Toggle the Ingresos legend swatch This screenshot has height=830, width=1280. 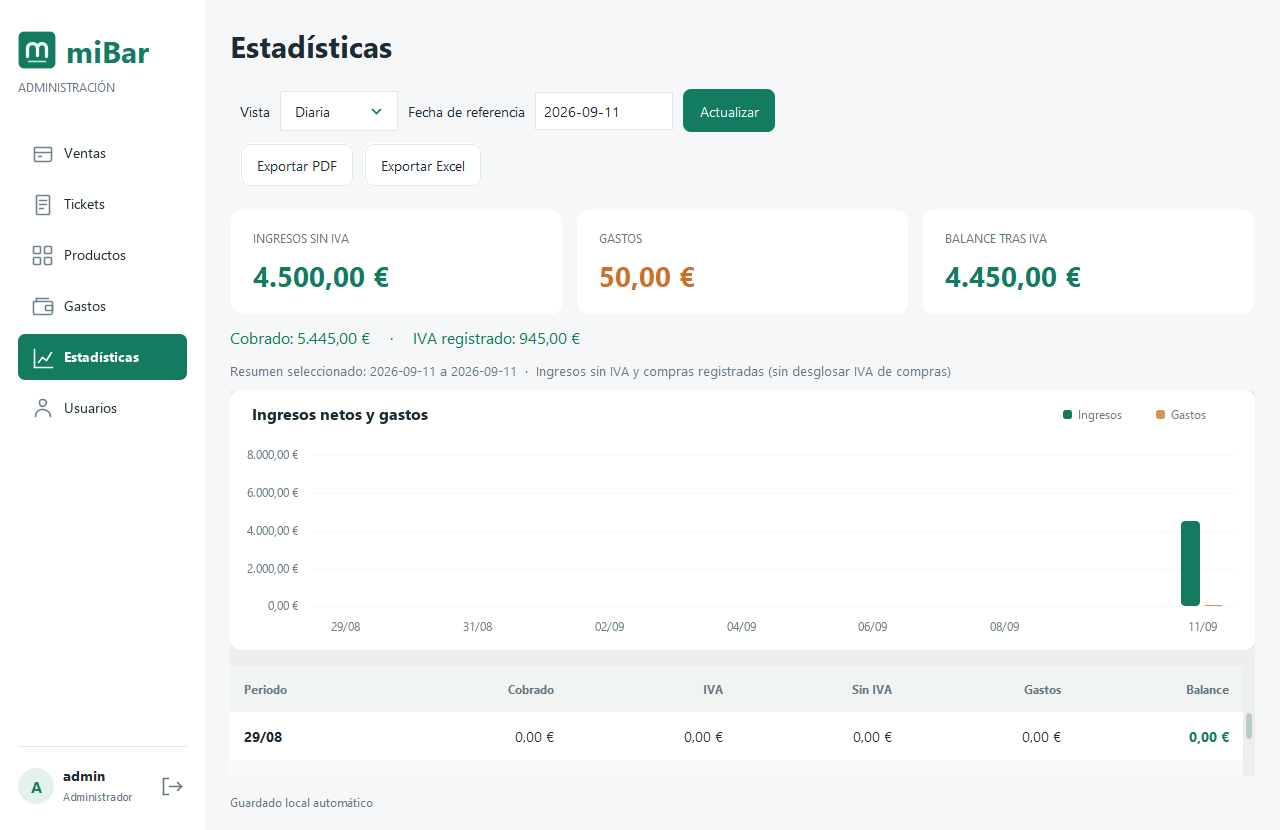[1068, 415]
